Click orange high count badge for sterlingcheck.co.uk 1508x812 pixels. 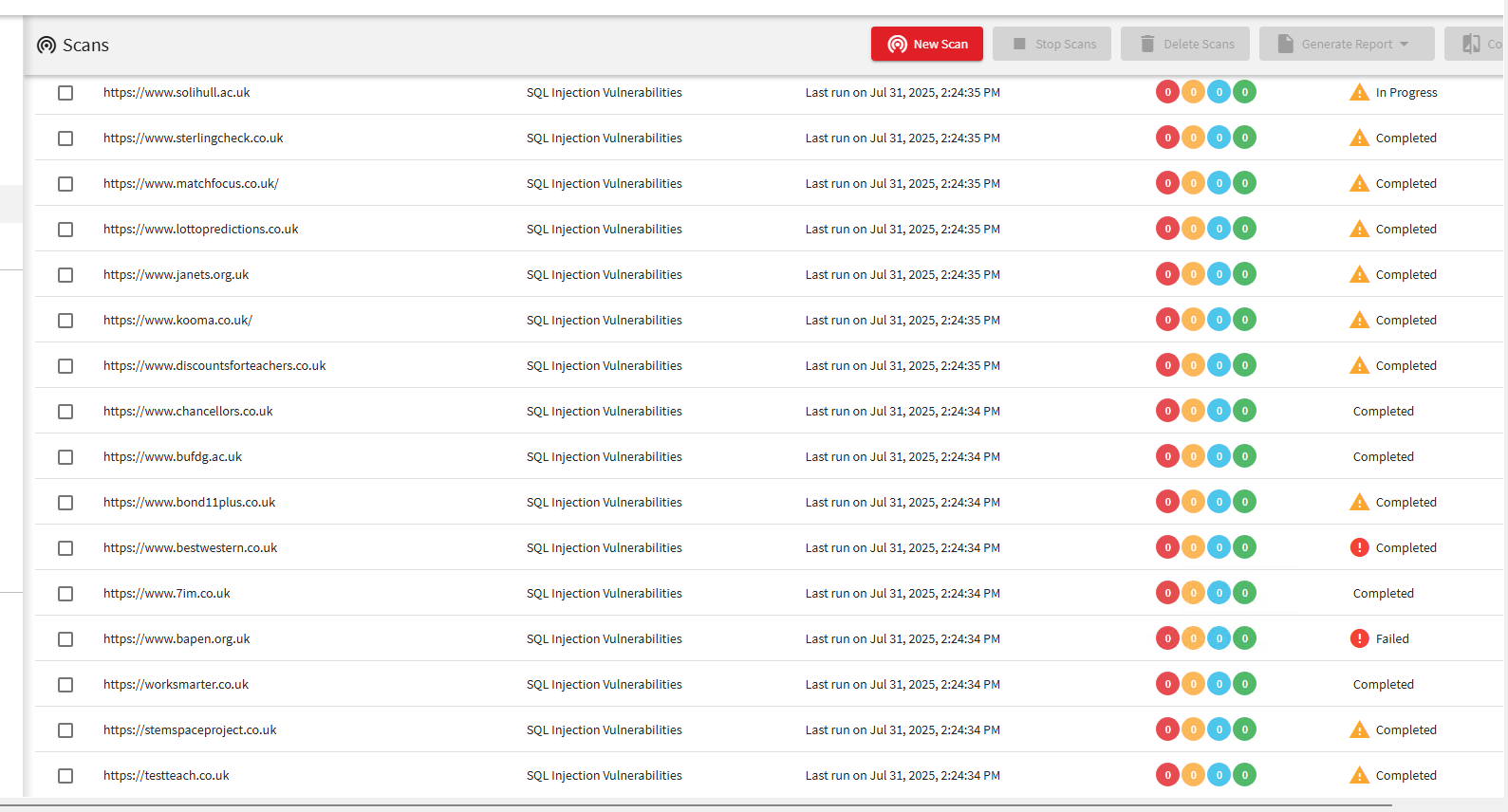tap(1193, 138)
